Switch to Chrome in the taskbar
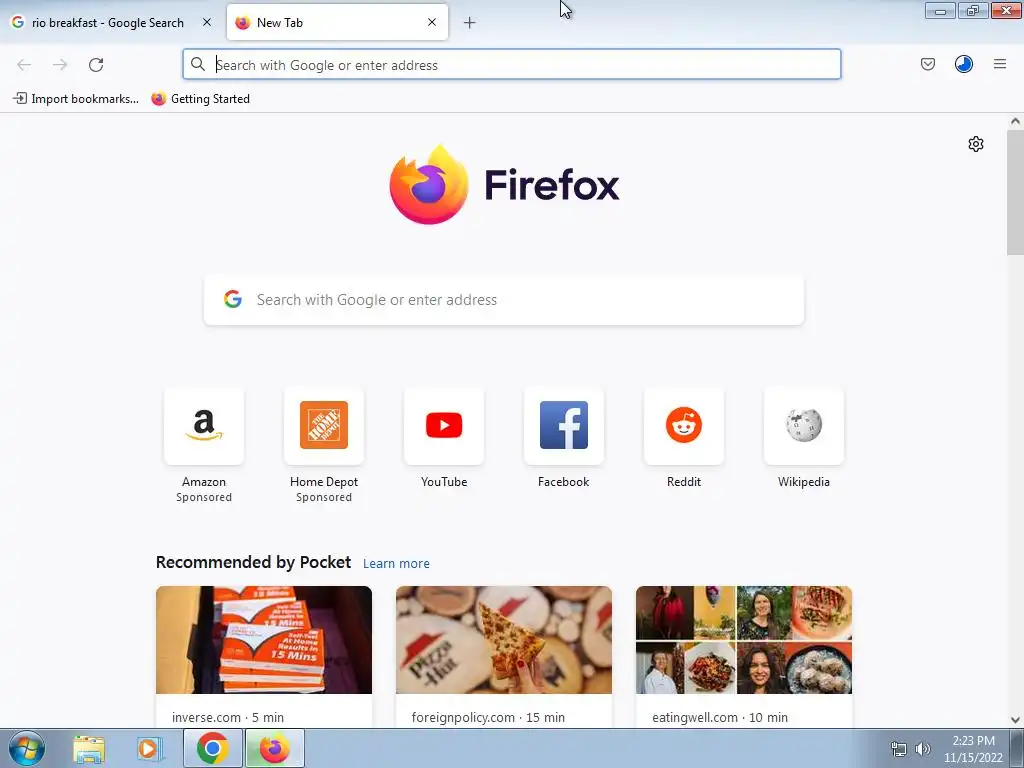The image size is (1024, 768). coord(212,748)
